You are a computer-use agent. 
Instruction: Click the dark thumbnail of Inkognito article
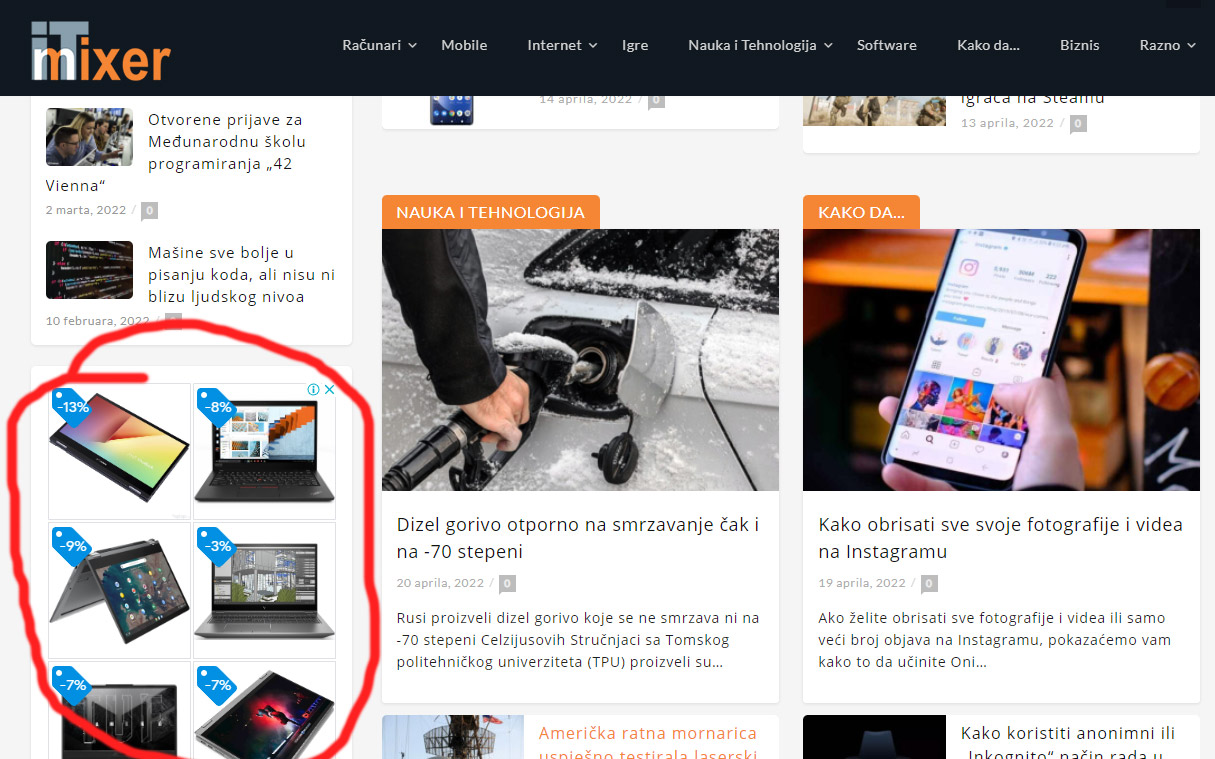[x=874, y=737]
